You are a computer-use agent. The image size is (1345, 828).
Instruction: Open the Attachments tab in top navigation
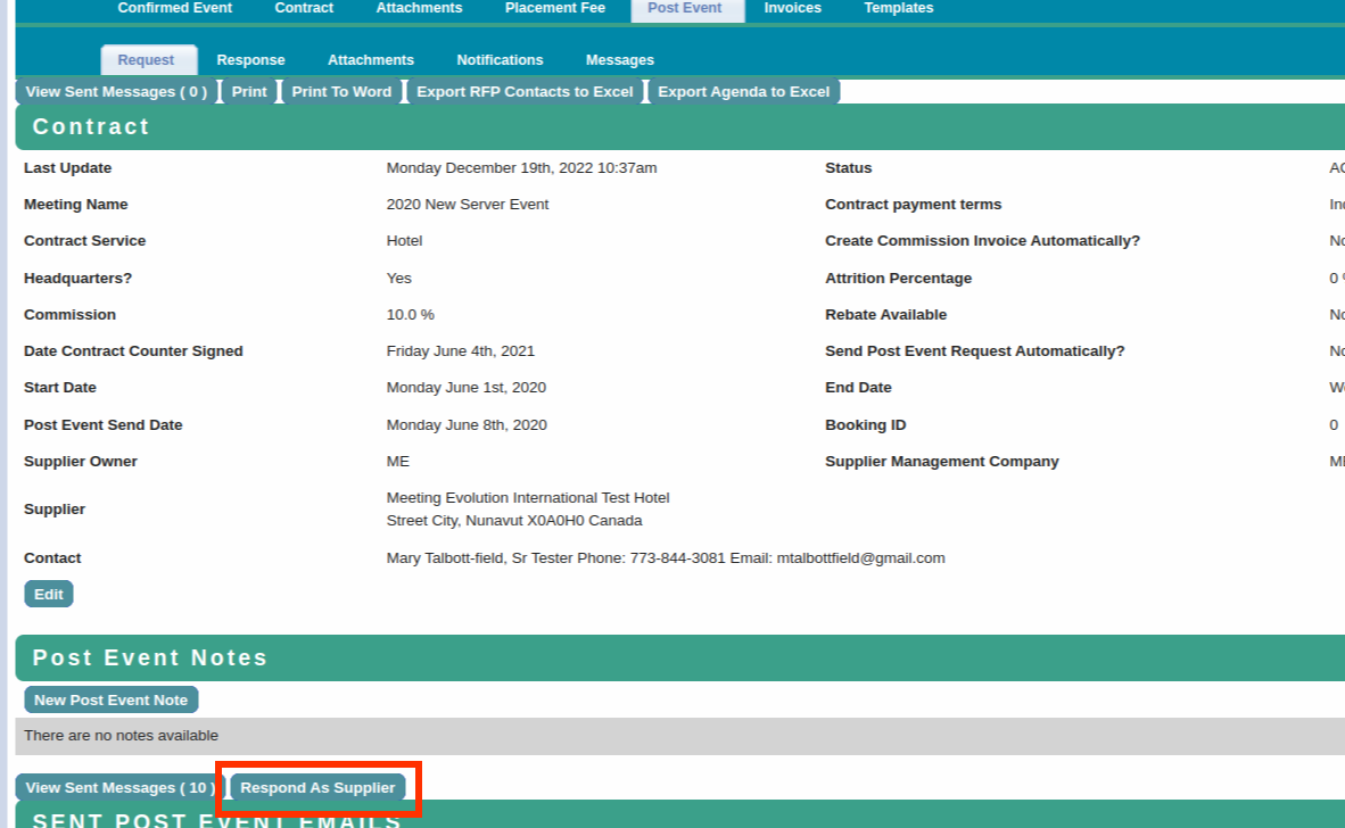click(418, 8)
